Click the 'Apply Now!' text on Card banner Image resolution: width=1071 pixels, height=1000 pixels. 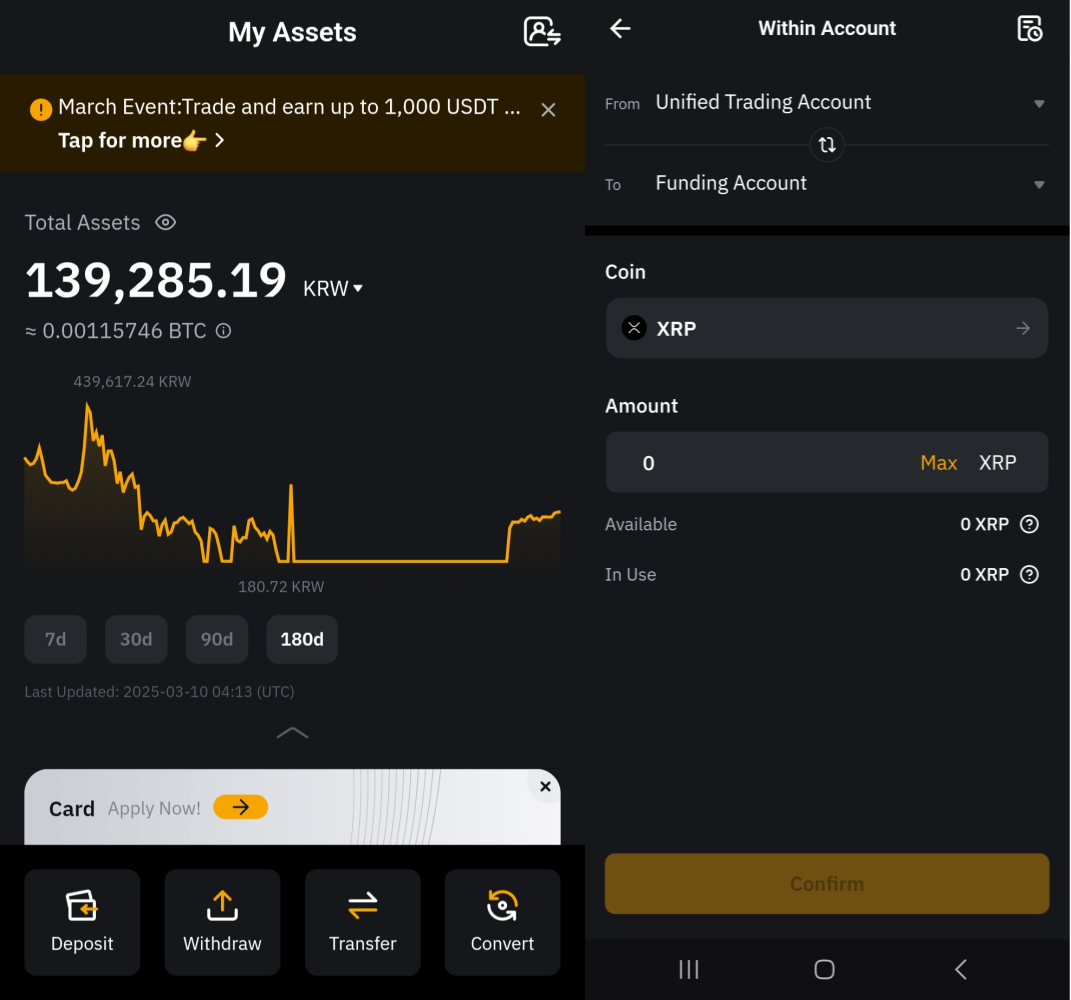point(154,808)
